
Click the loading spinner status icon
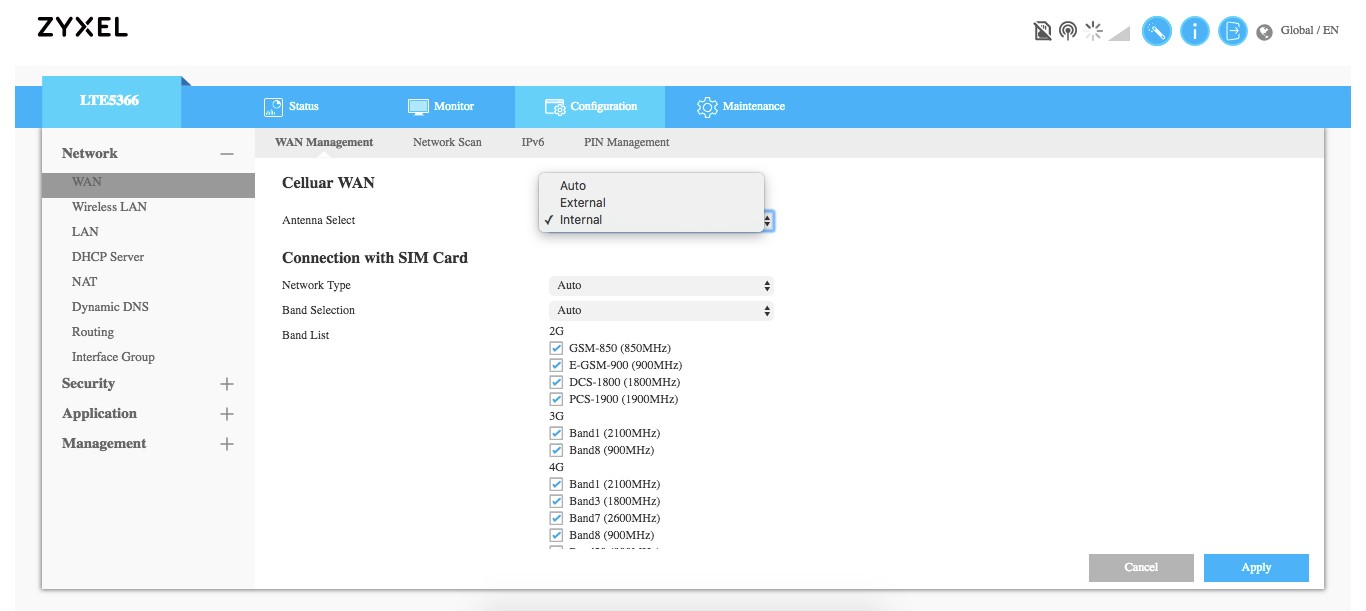coord(1094,32)
